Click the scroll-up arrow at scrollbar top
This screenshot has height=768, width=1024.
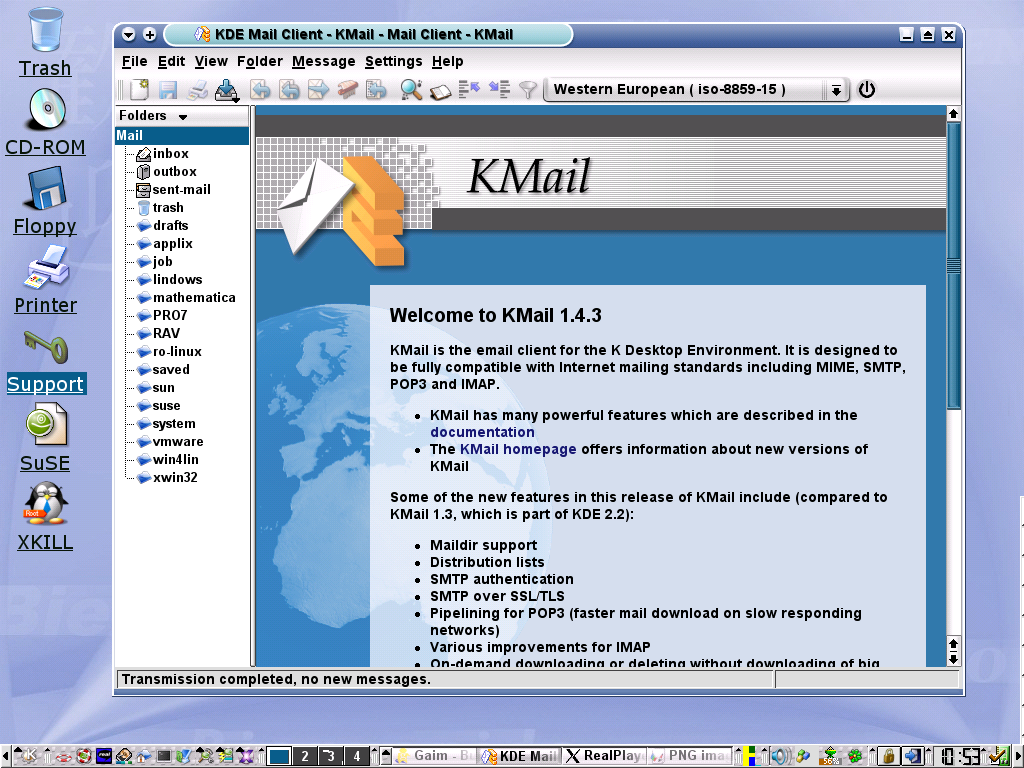coord(953,114)
